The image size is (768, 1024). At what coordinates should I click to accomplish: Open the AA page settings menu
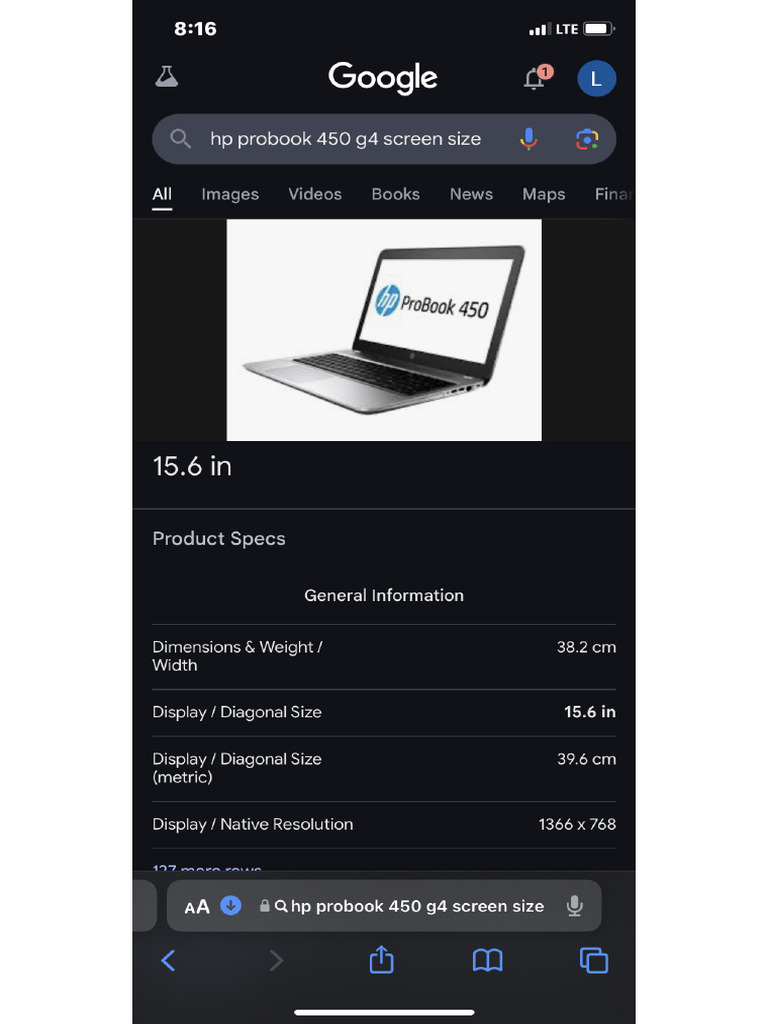coord(197,906)
